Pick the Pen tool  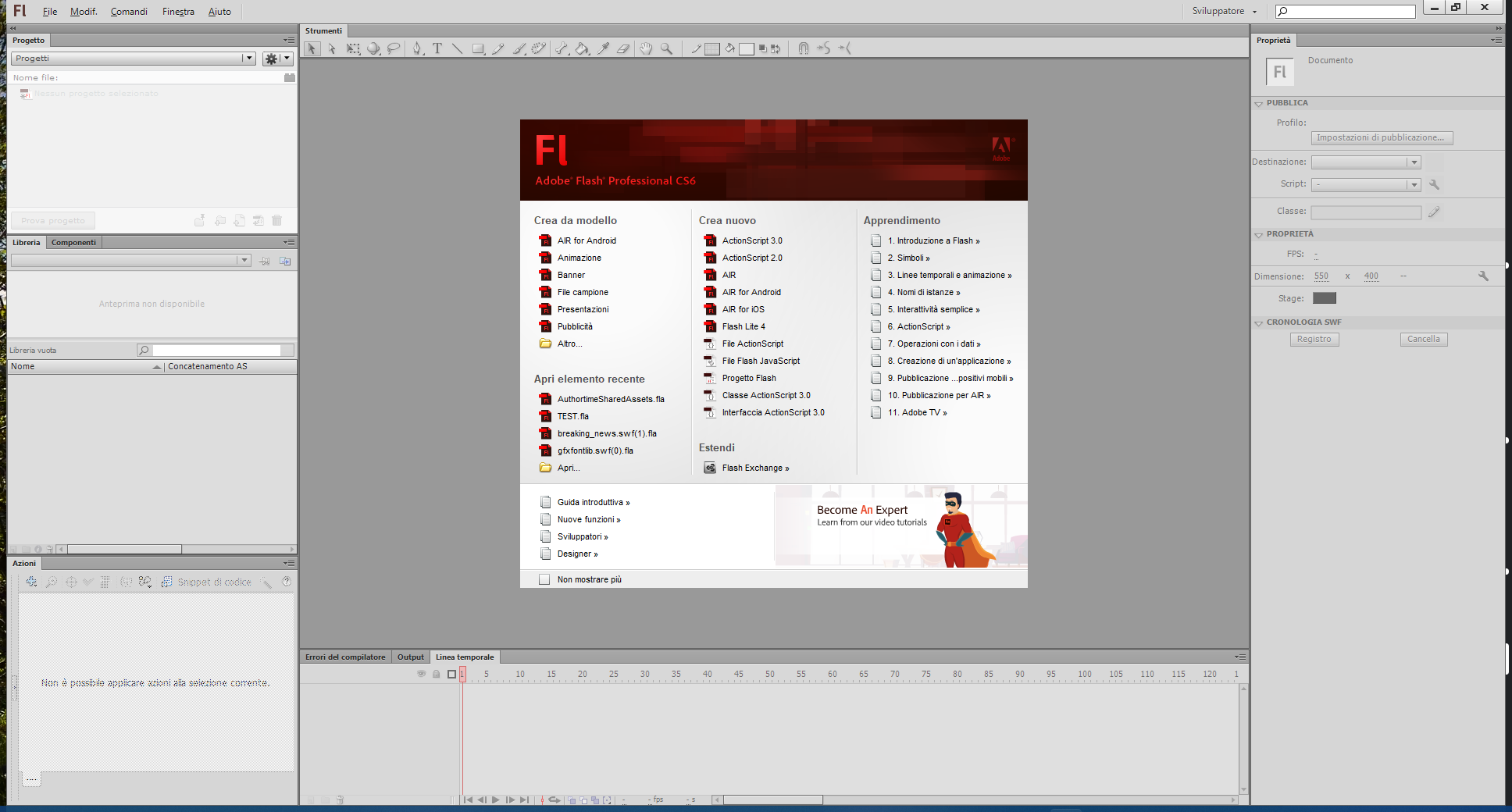point(417,48)
